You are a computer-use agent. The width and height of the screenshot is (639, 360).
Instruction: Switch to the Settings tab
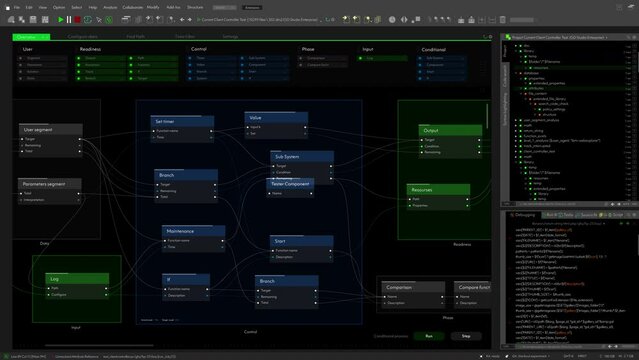pos(230,37)
